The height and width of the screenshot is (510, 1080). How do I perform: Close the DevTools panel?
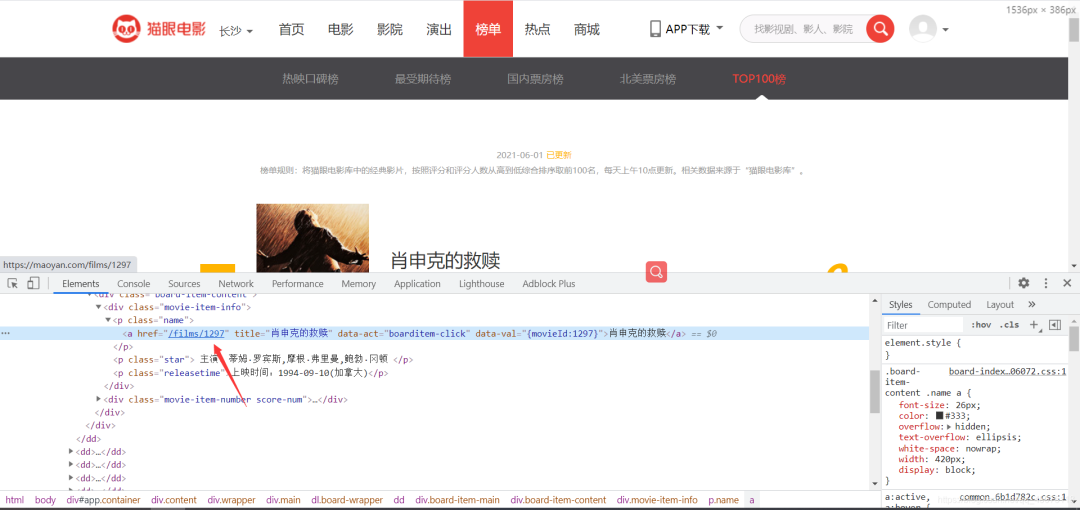coord(1066,284)
